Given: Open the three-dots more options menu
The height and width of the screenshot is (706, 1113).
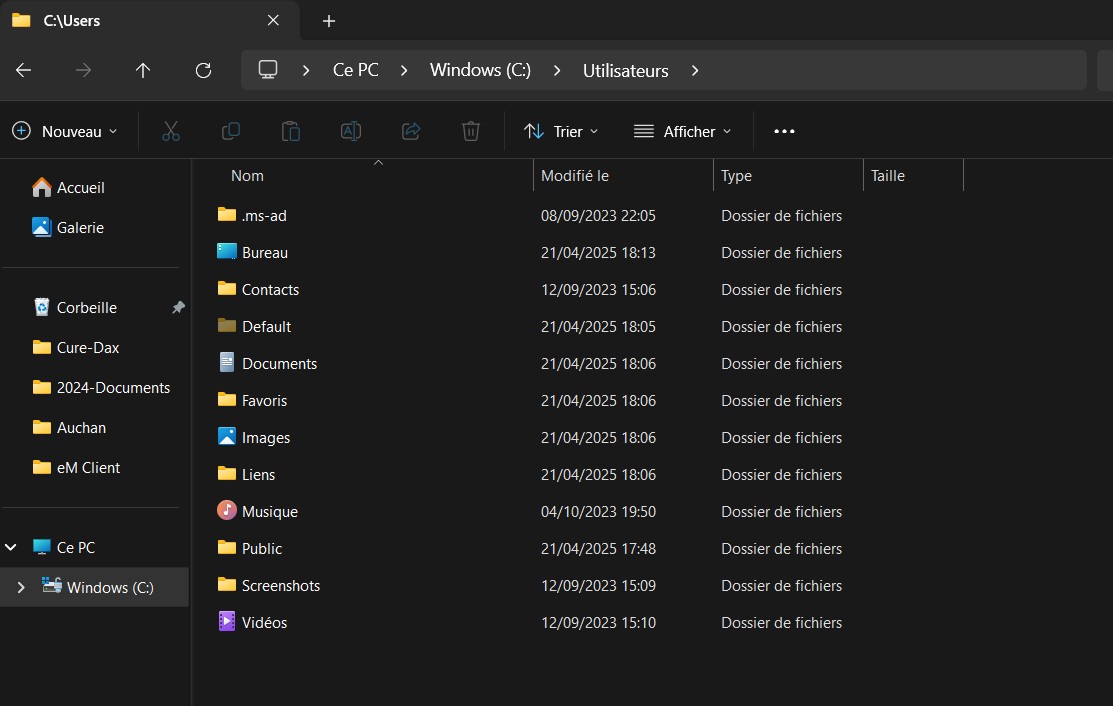Looking at the screenshot, I should click(x=784, y=131).
